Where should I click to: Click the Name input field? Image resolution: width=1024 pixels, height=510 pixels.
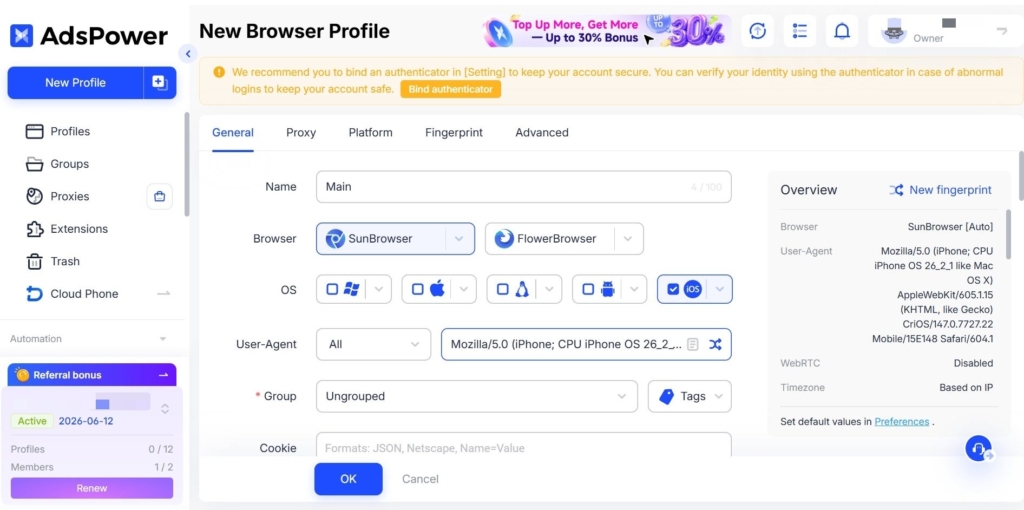[x=524, y=187]
